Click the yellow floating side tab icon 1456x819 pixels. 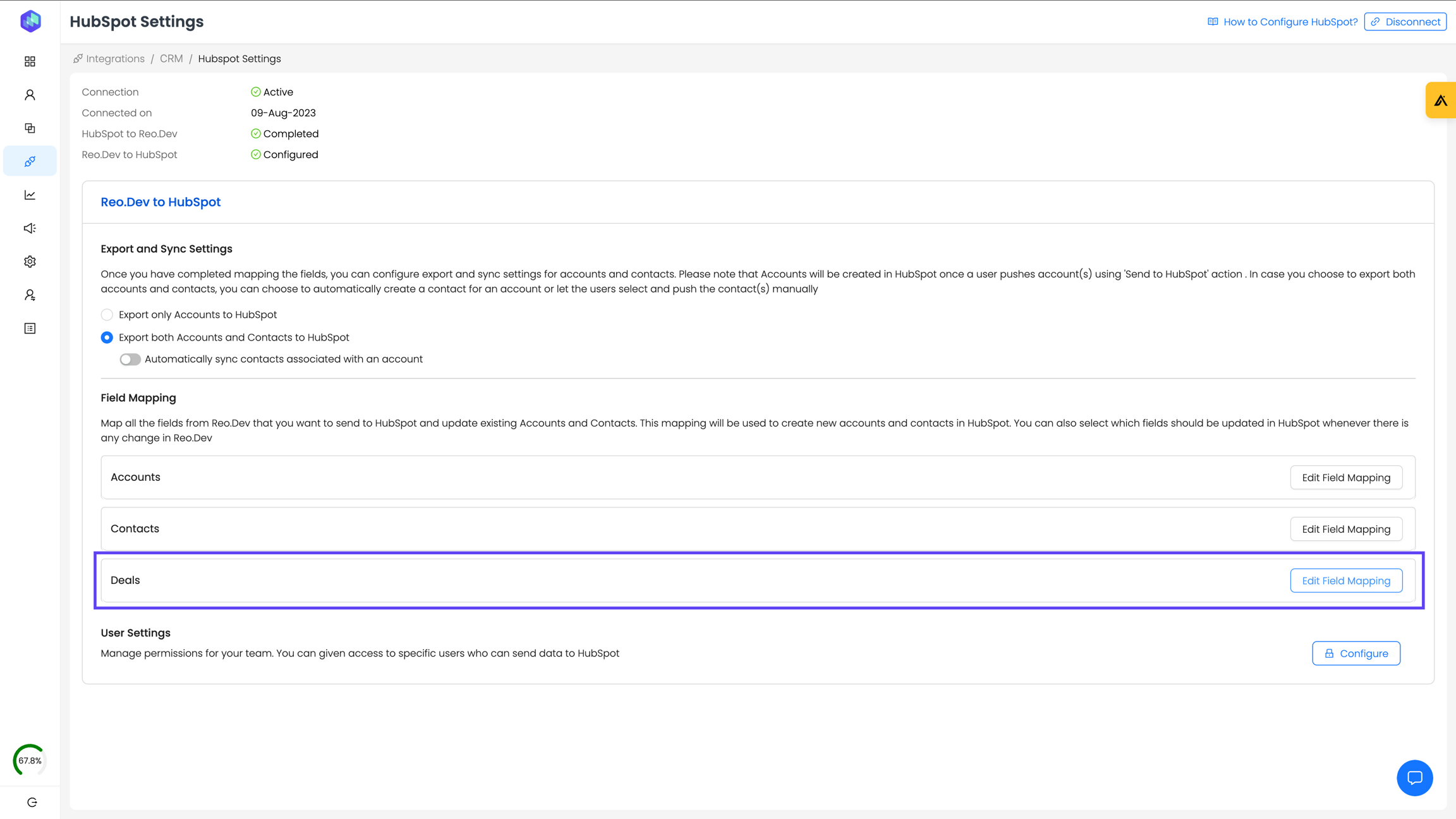point(1440,100)
